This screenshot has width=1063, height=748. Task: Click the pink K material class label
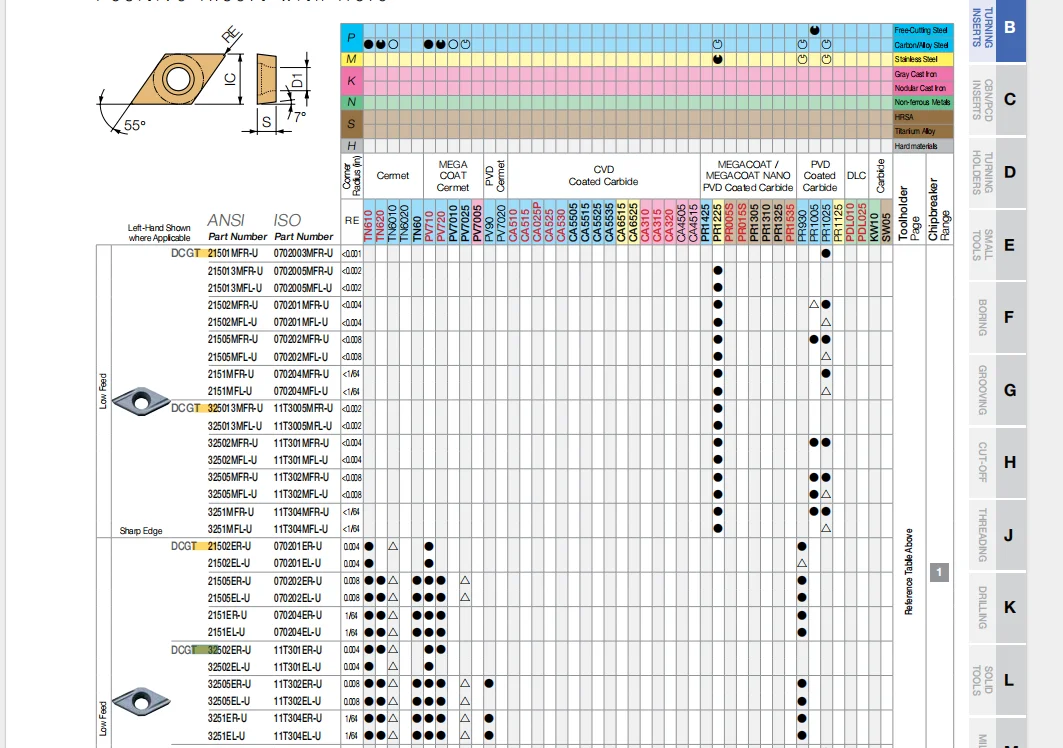351,81
